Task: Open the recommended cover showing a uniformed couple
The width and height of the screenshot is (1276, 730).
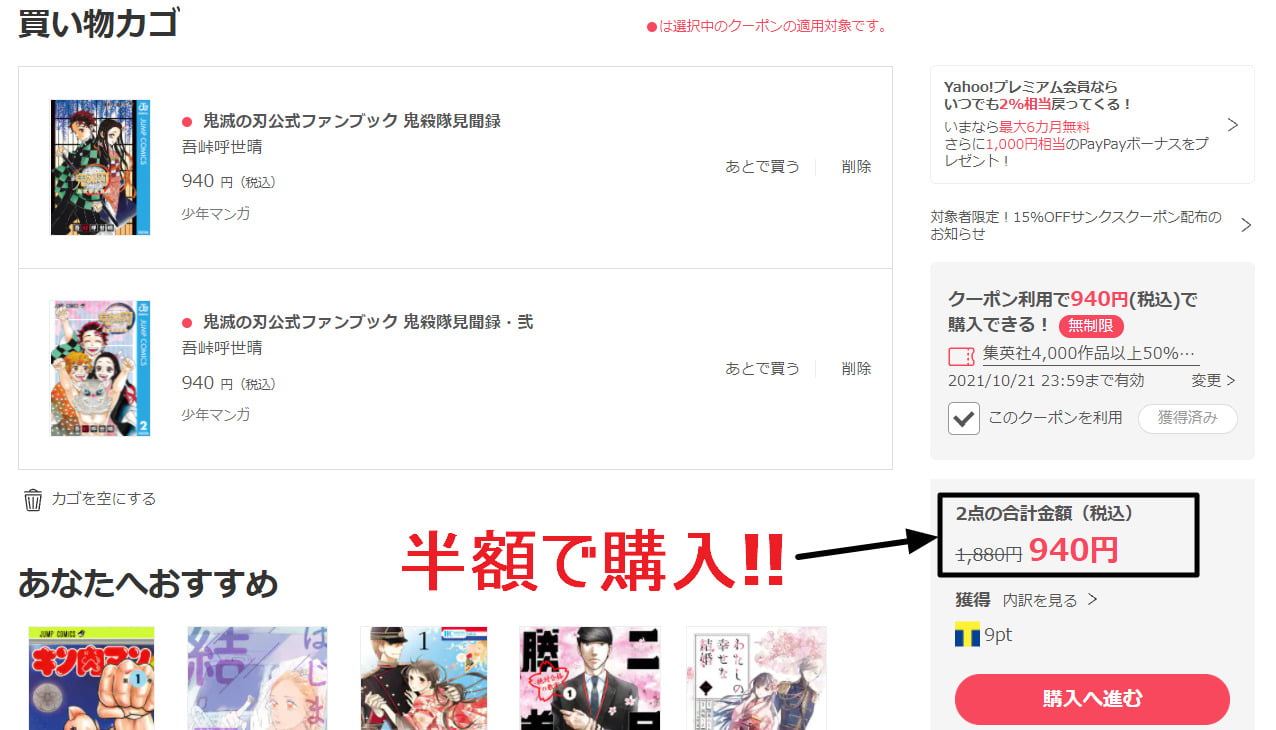Action: click(x=423, y=678)
